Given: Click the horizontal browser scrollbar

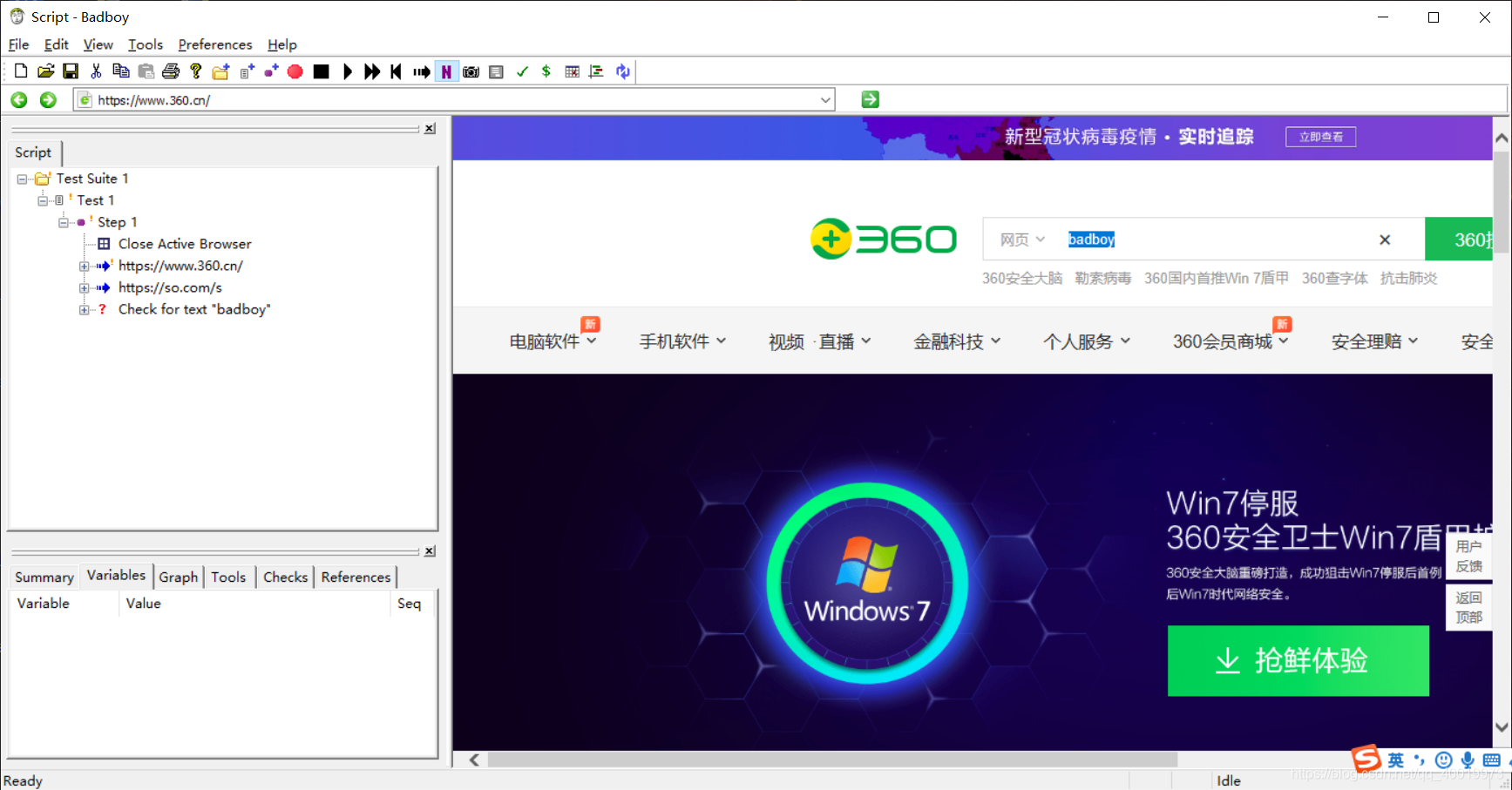Looking at the screenshot, I should click(x=833, y=760).
